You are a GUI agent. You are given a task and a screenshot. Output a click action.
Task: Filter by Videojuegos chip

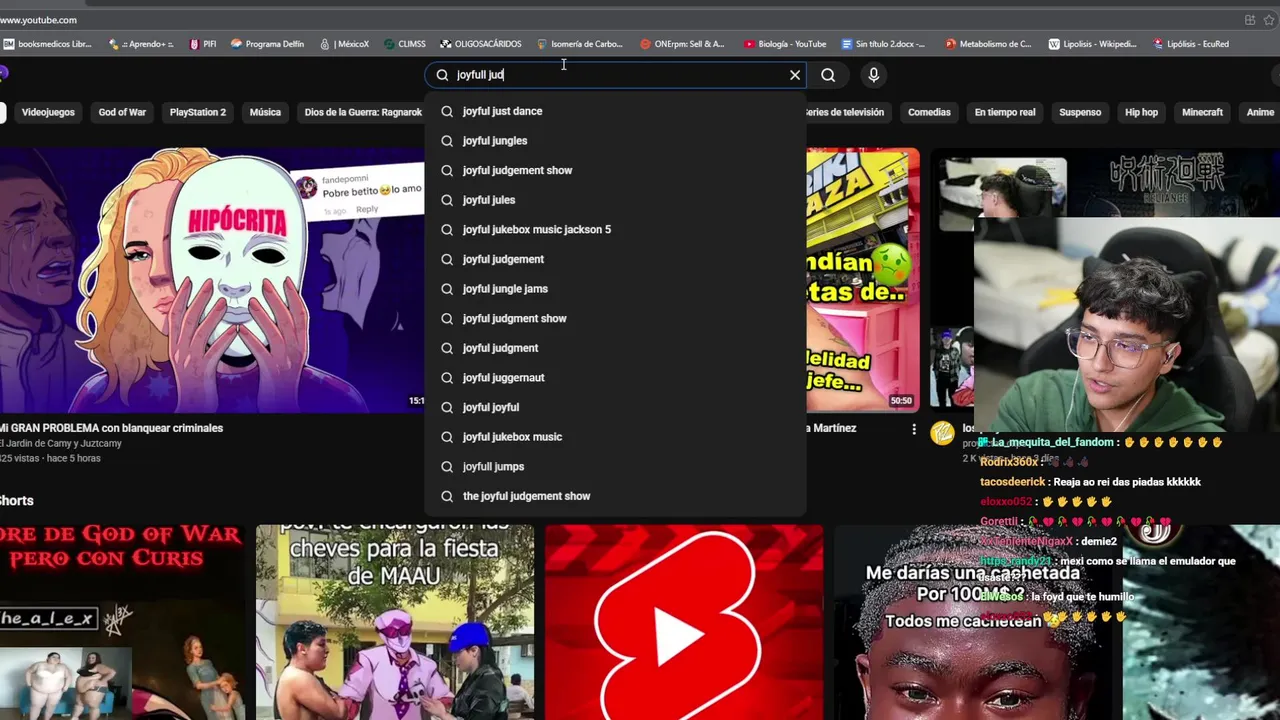point(48,112)
